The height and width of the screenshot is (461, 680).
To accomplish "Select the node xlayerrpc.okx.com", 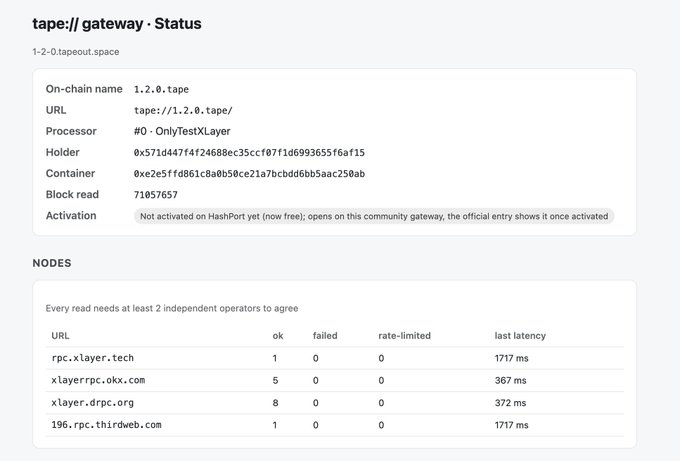I will click(x=98, y=380).
